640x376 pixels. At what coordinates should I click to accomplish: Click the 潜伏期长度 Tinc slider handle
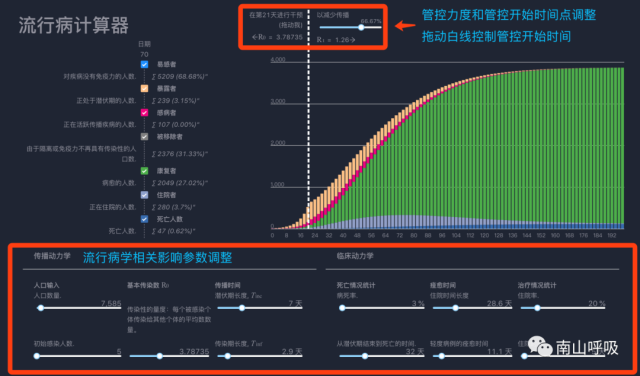[242, 308]
